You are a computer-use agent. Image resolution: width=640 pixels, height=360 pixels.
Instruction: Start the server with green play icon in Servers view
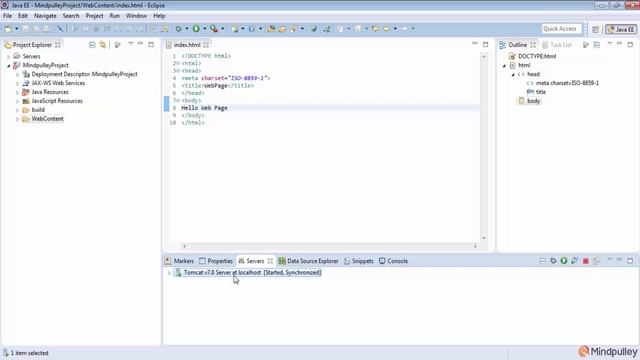tap(564, 260)
